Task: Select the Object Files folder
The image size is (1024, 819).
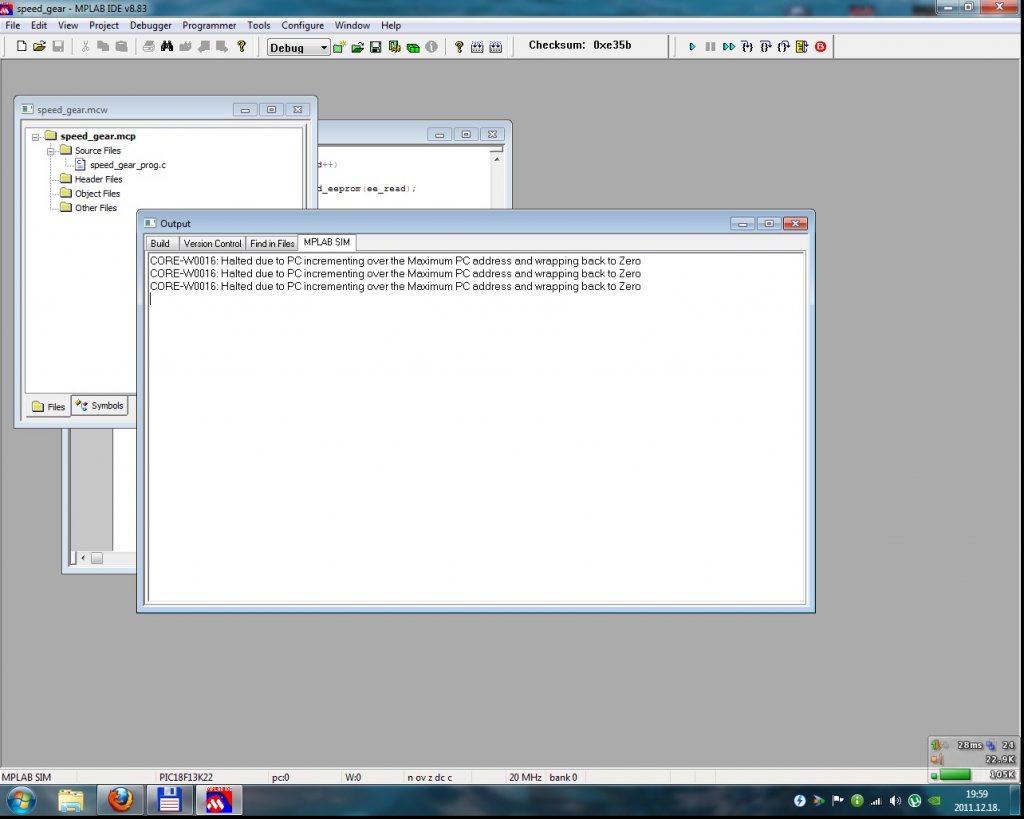Action: coord(97,193)
